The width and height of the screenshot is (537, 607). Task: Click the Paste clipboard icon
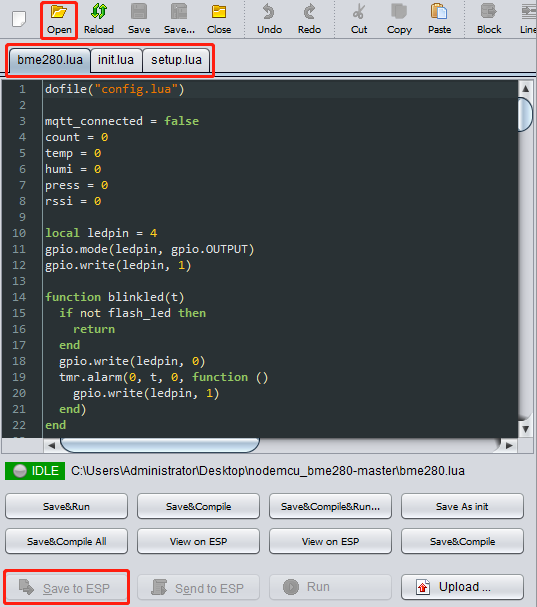(439, 12)
